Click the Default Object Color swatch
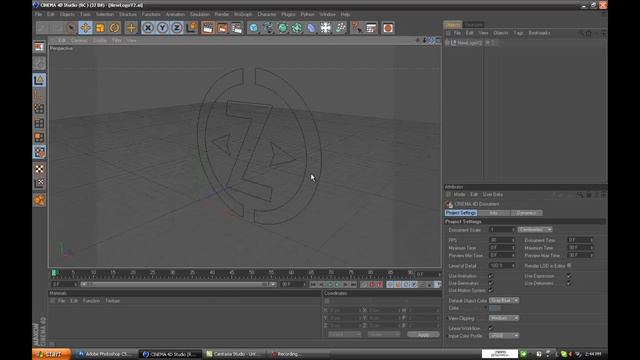Image resolution: width=640 pixels, height=360 pixels. pyautogui.click(x=495, y=308)
